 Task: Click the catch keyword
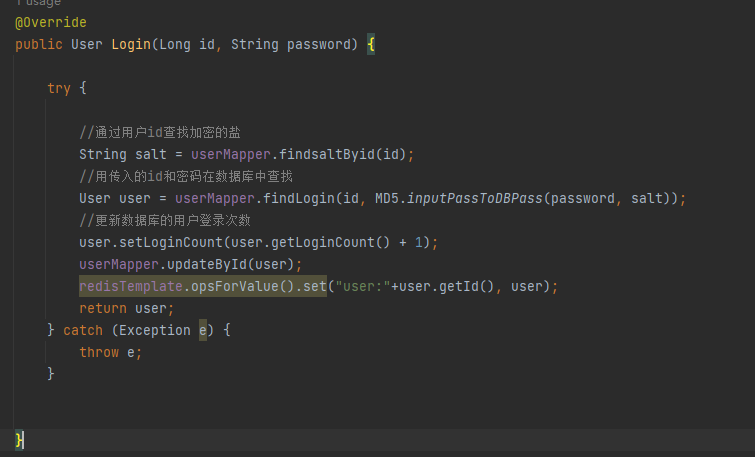point(83,330)
